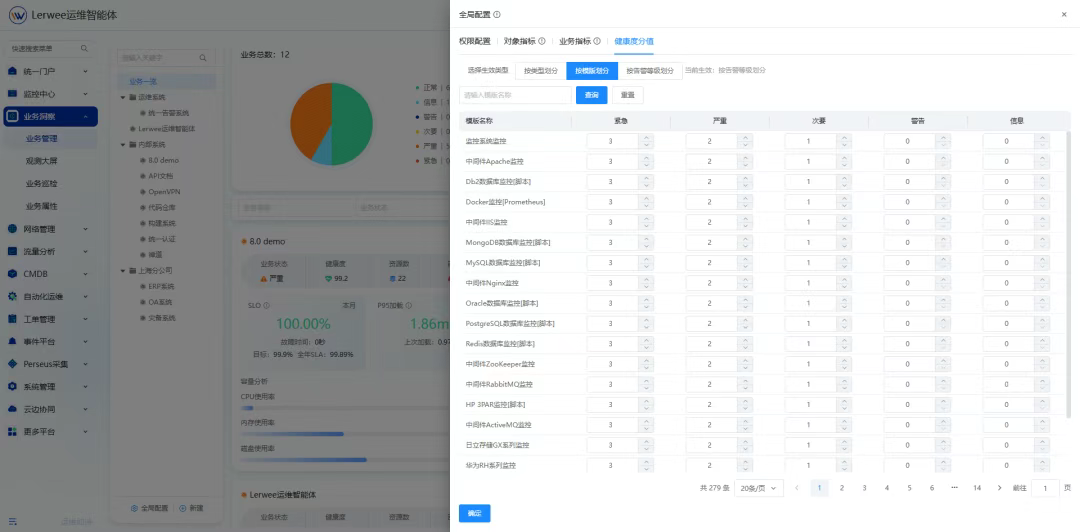
Task: Click the info icon next to 对象指标
Action: click(542, 41)
